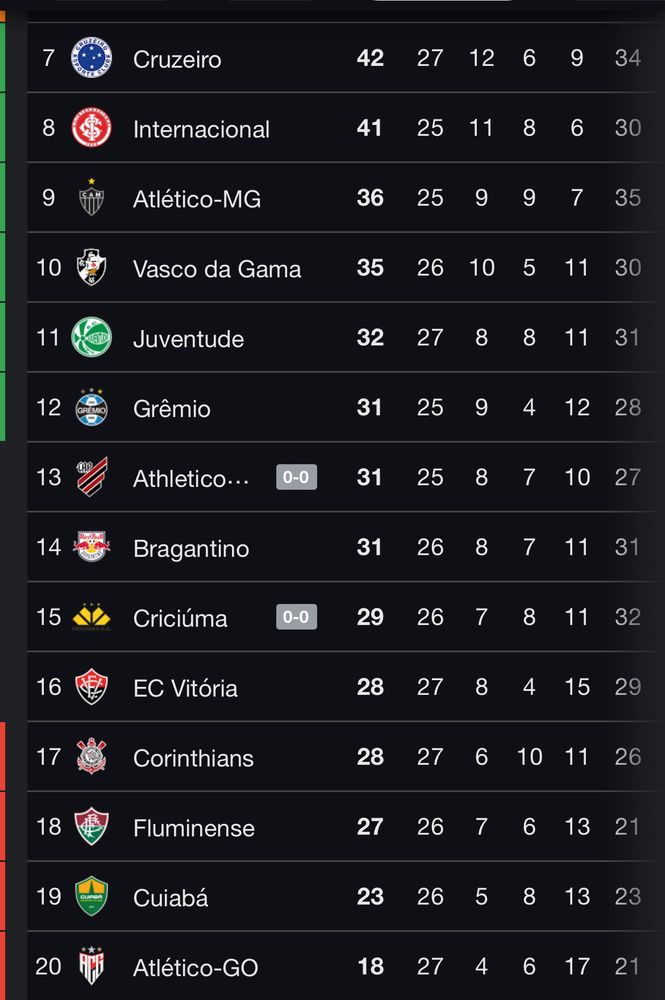Tap the Fluminense club crest
This screenshot has height=1000, width=665.
[x=91, y=827]
